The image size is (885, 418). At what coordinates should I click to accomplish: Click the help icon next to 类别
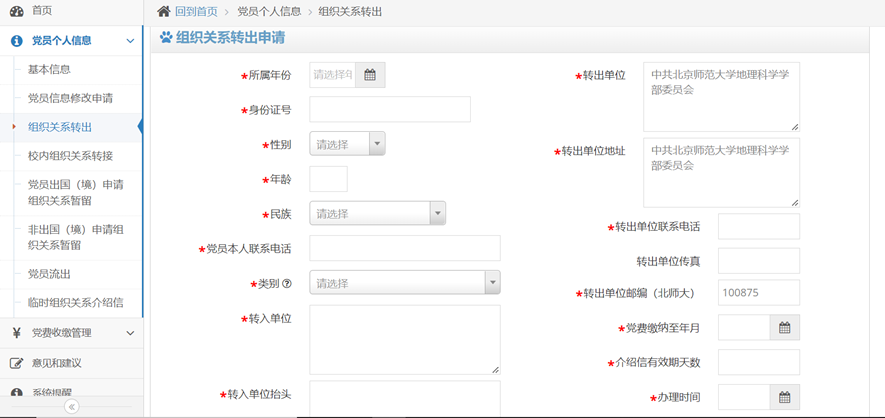[287, 284]
